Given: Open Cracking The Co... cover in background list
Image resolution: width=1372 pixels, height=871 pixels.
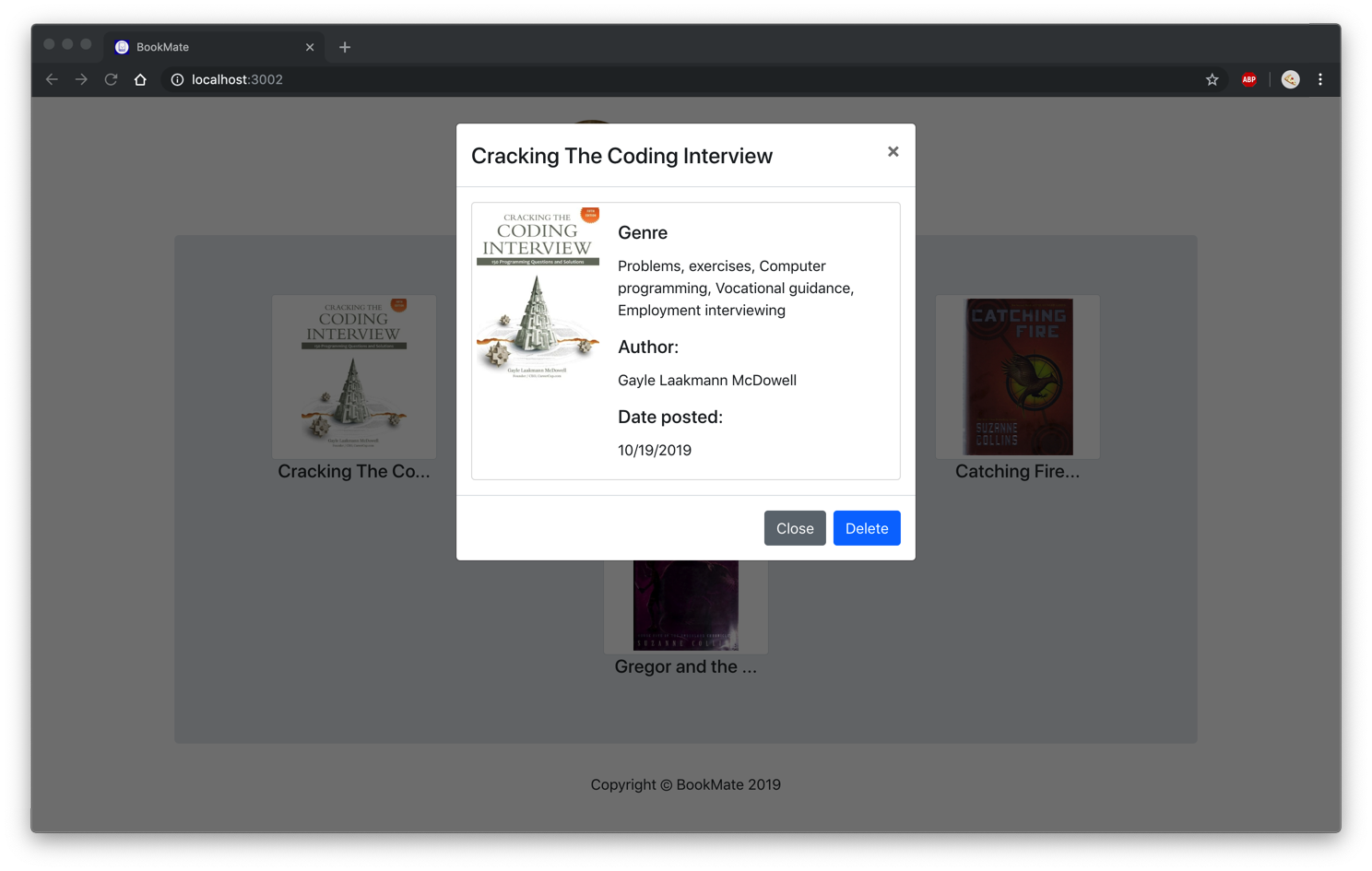Looking at the screenshot, I should point(354,376).
